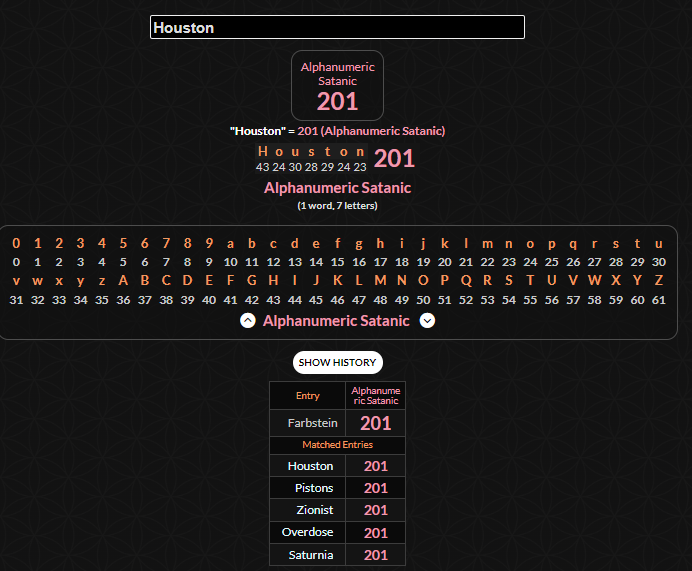The image size is (692, 571).
Task: Select the Saturnia matched entry
Action: (311, 555)
